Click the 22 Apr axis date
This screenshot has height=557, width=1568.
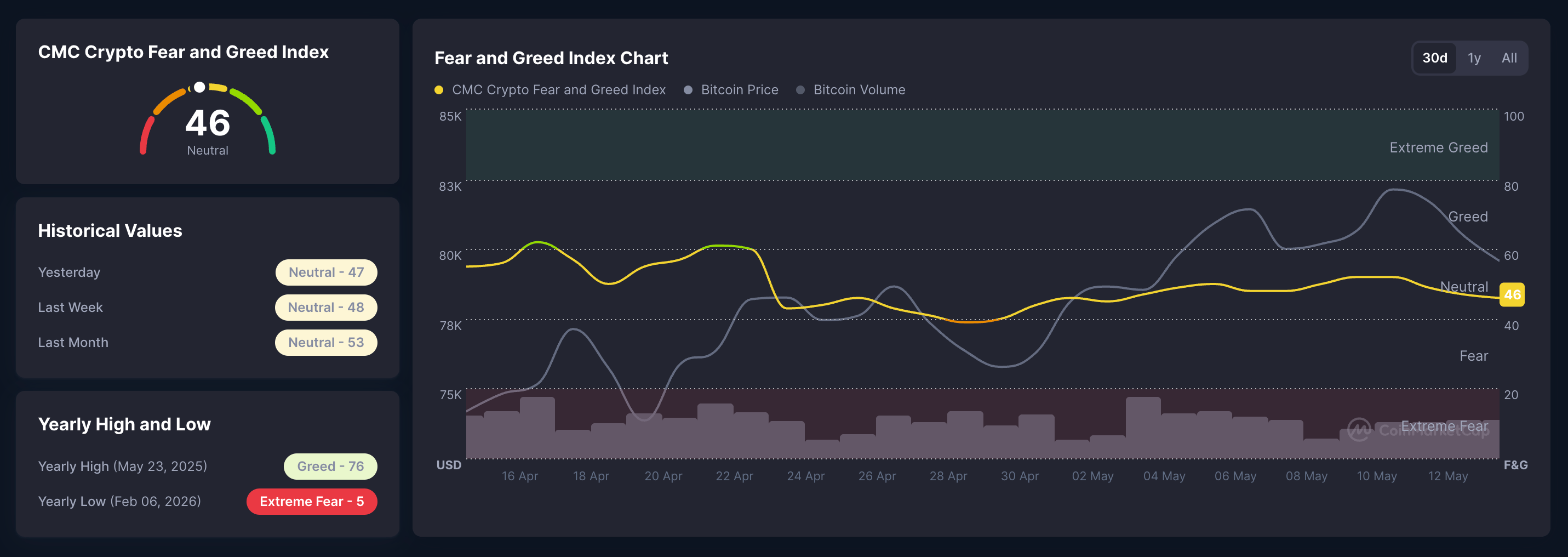[x=734, y=476]
